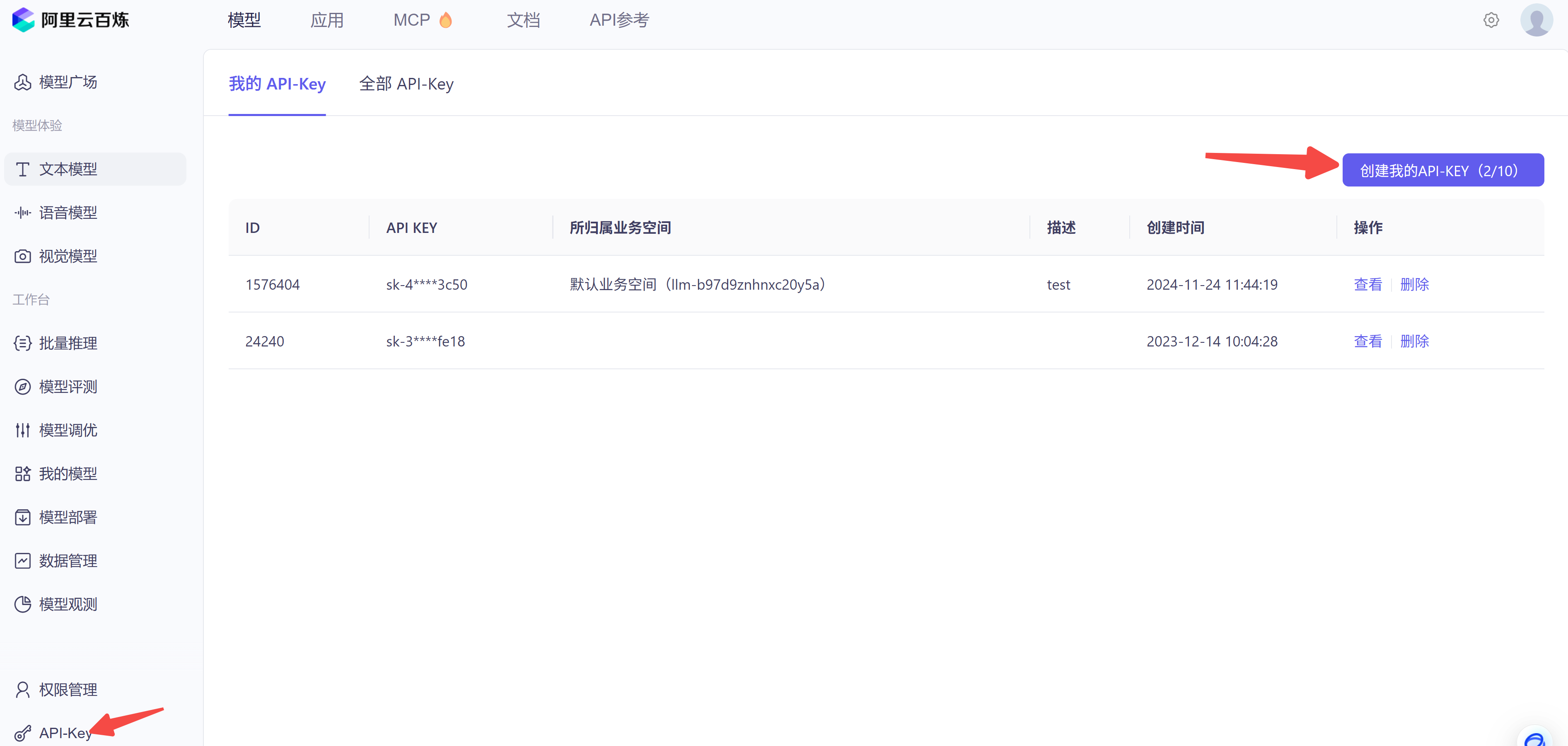The height and width of the screenshot is (746, 1568).
Task: Open the API参考 top menu
Action: click(619, 20)
